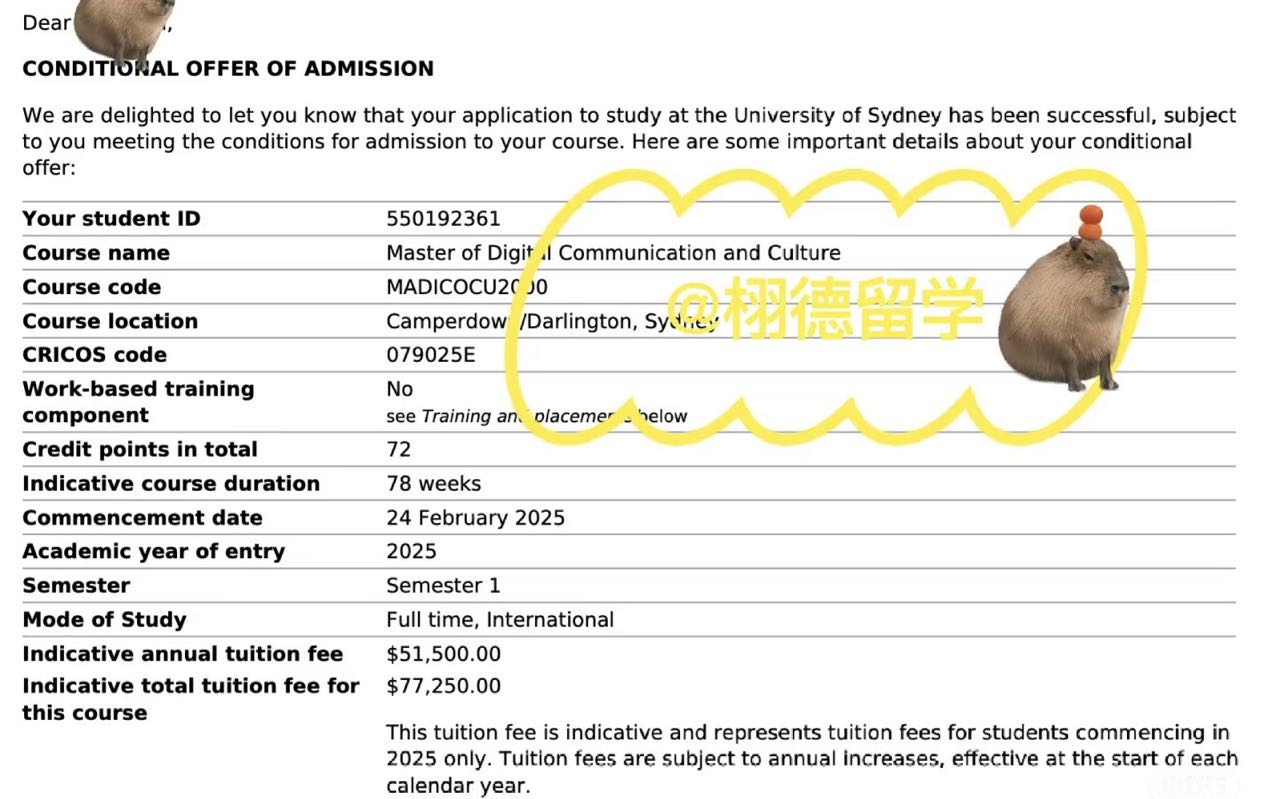The width and height of the screenshot is (1280, 799).
Task: Click the "Course location" row label
Action: (110, 321)
